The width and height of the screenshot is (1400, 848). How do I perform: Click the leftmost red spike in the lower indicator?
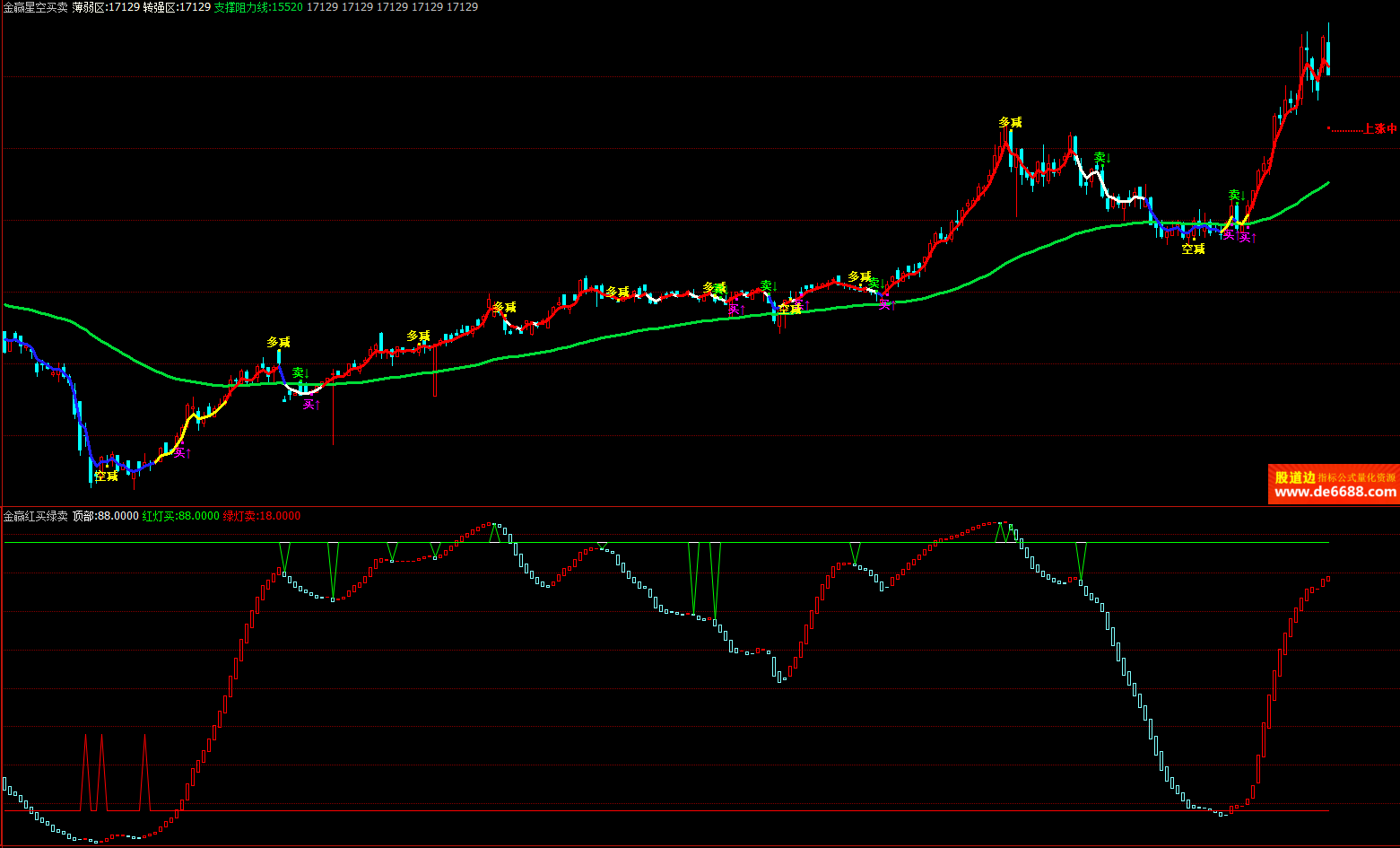[86, 772]
